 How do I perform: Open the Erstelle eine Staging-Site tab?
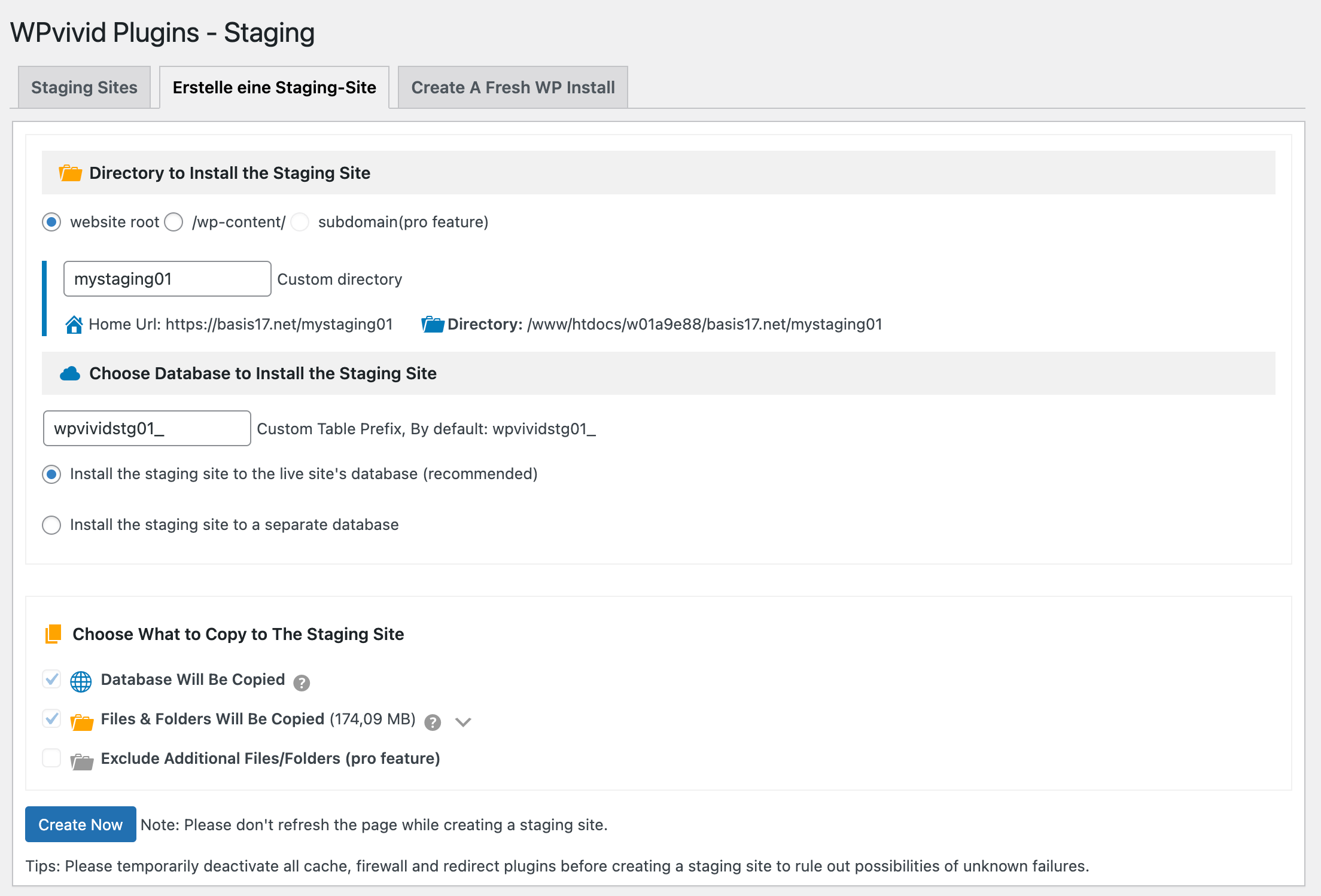coord(275,87)
